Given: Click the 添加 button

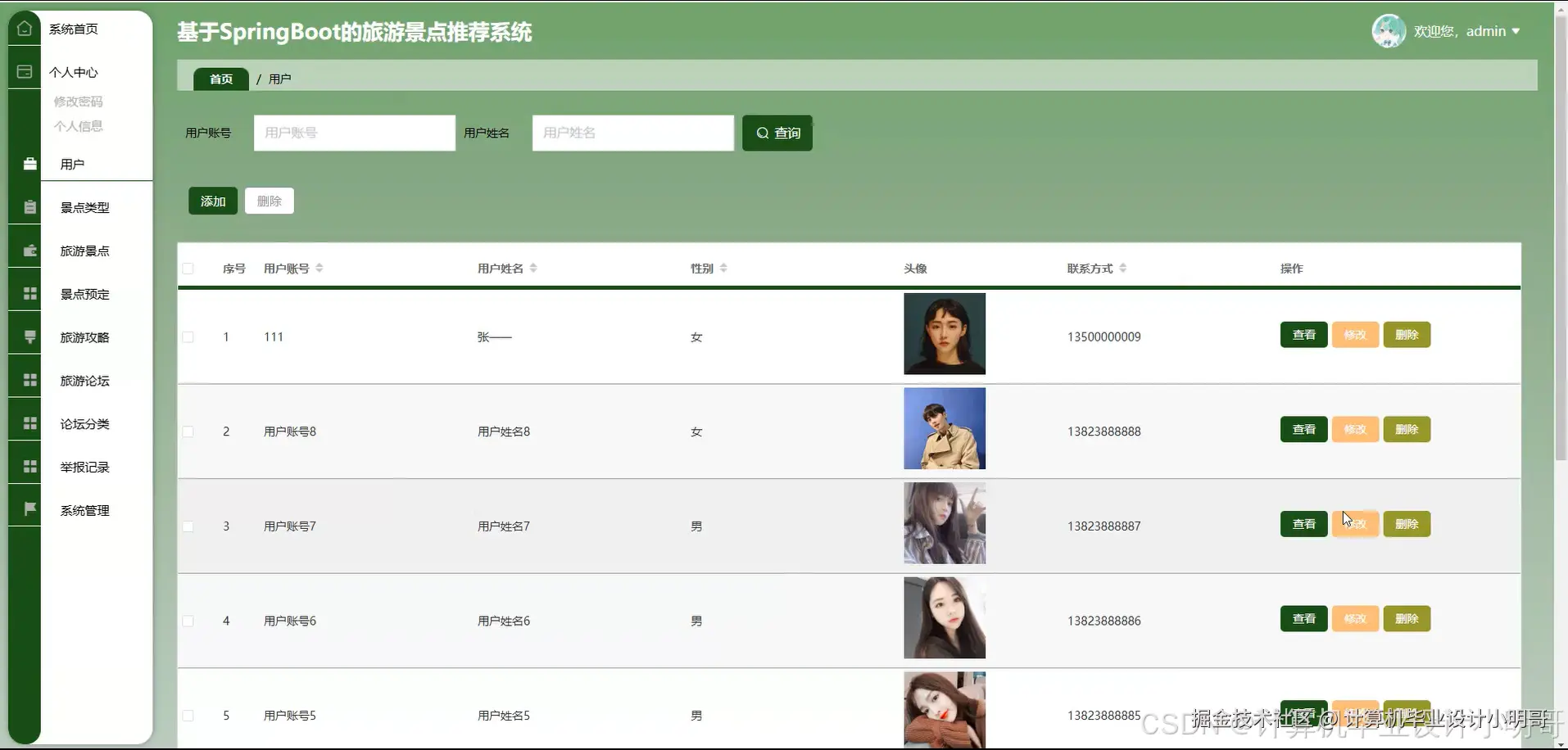Looking at the screenshot, I should click(212, 201).
